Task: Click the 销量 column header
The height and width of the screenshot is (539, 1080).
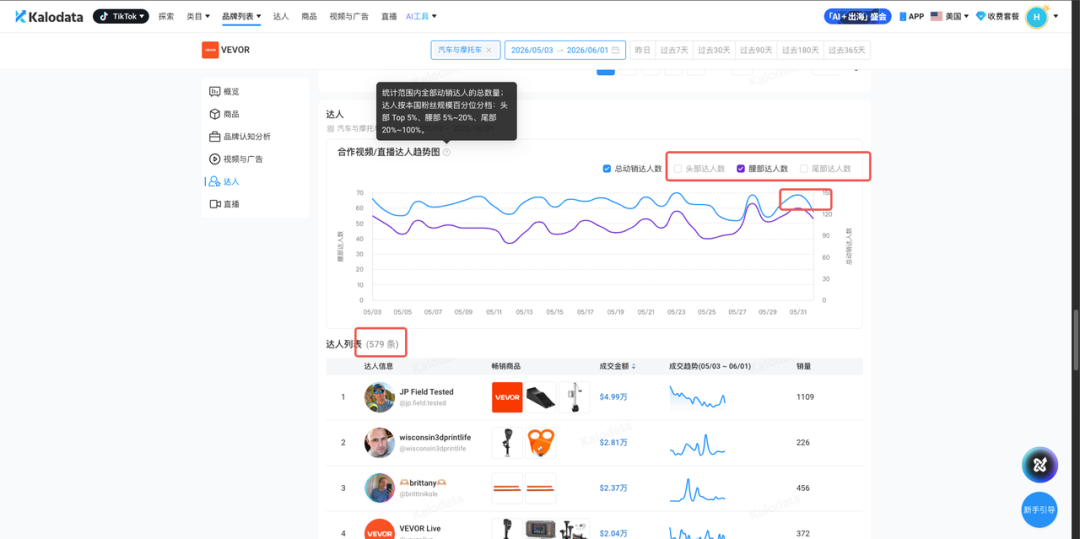Action: [803, 366]
